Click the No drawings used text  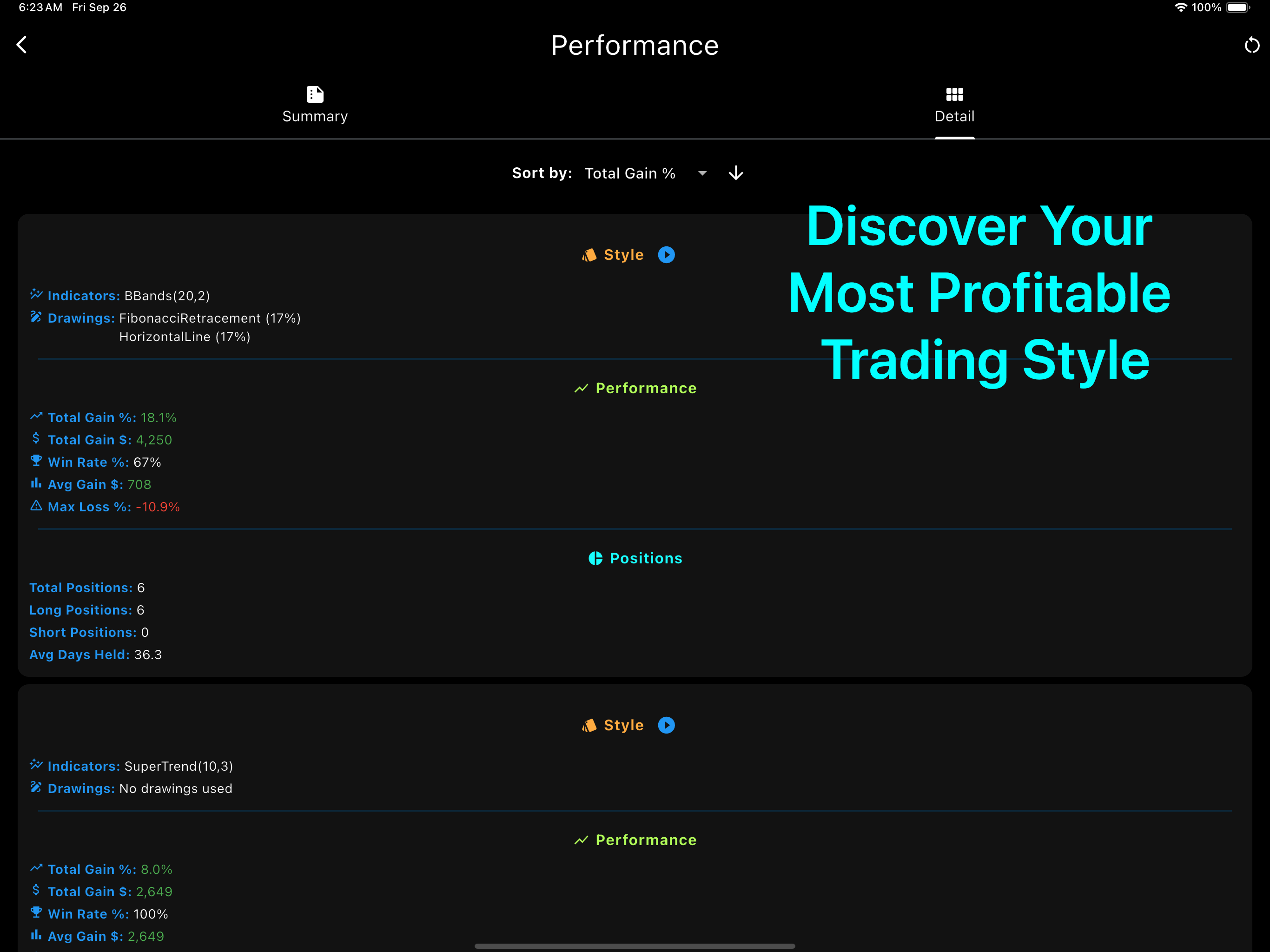click(x=176, y=788)
